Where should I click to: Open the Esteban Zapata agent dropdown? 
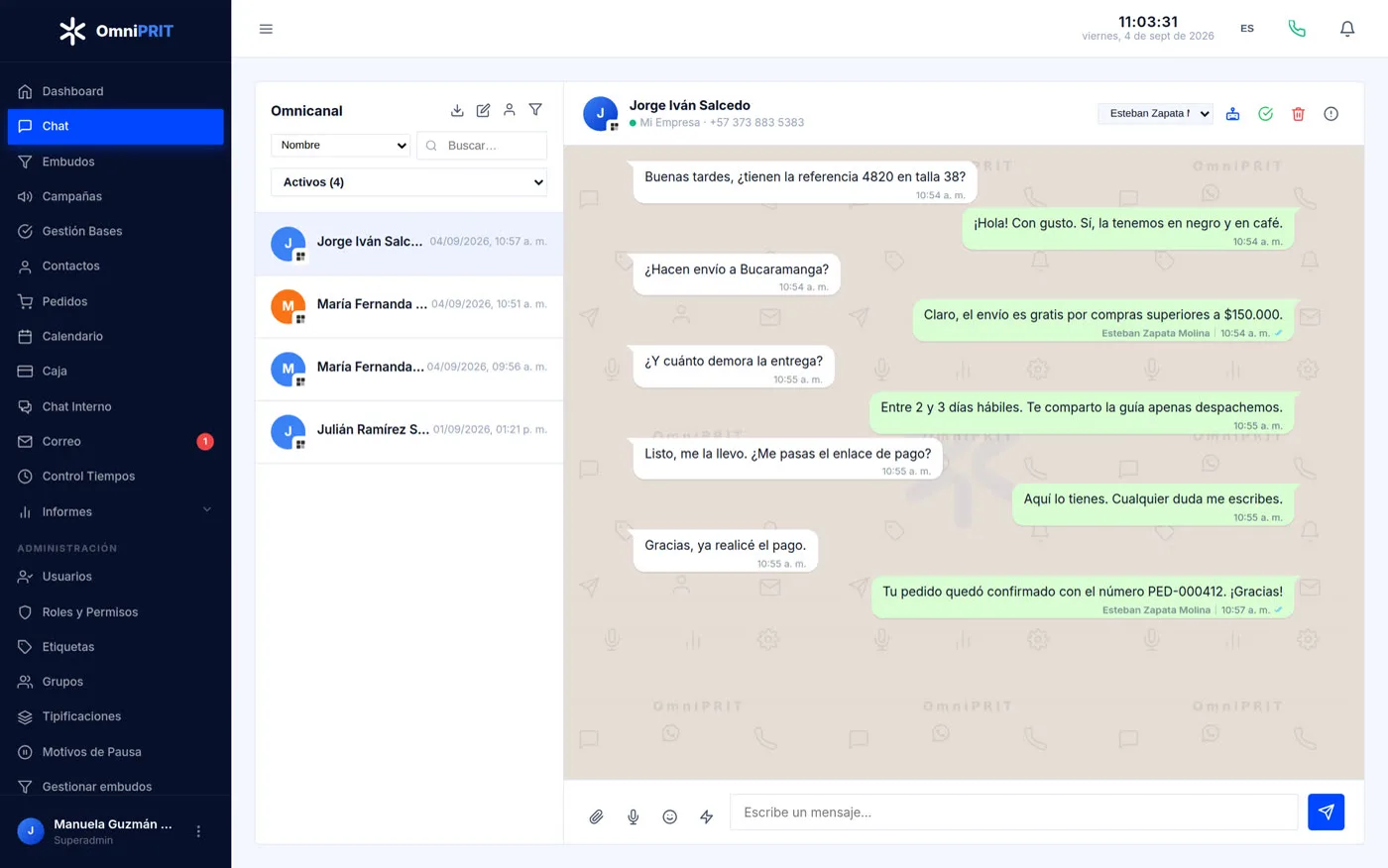coord(1155,114)
